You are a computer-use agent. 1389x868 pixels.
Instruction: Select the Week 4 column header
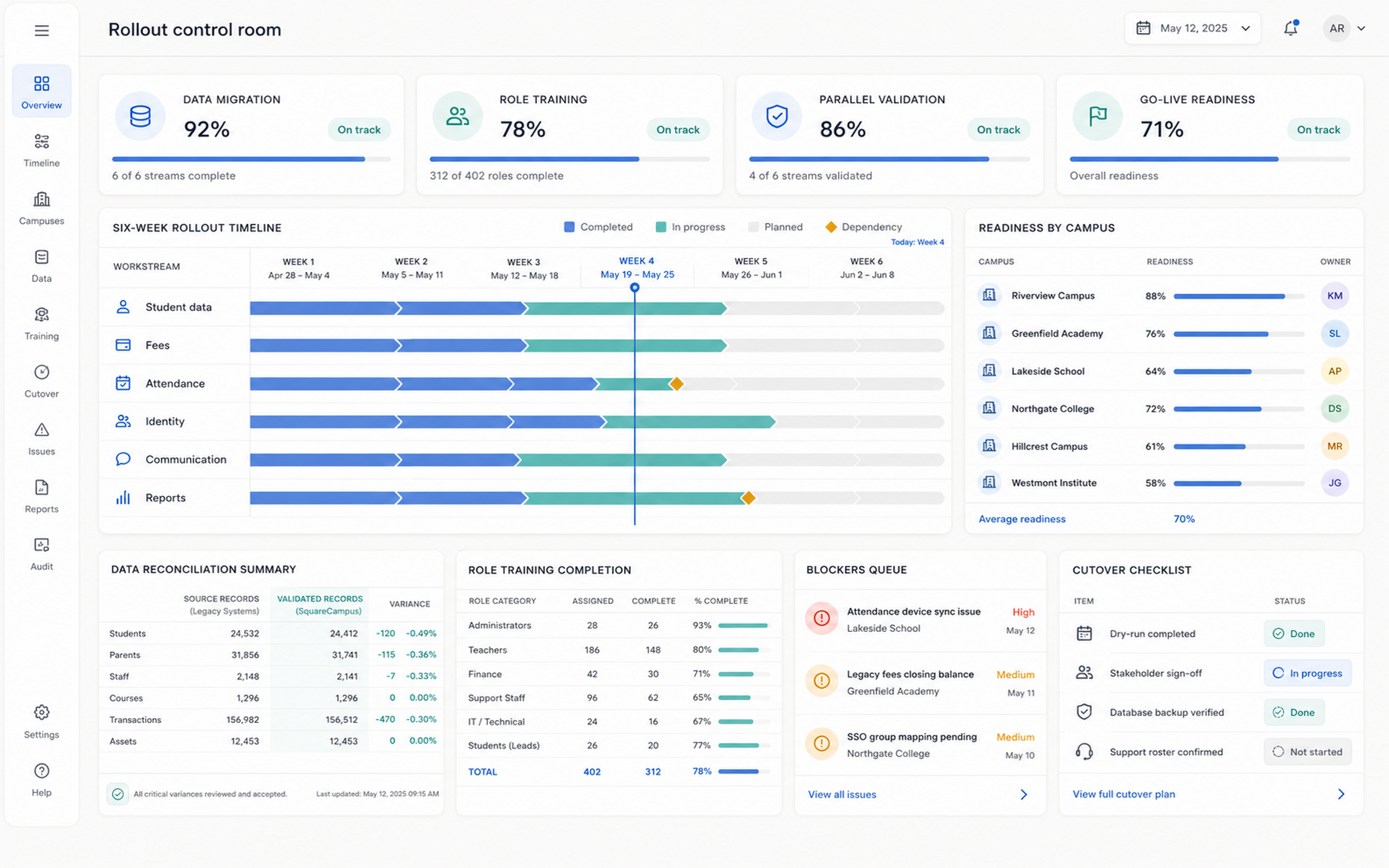pos(636,267)
